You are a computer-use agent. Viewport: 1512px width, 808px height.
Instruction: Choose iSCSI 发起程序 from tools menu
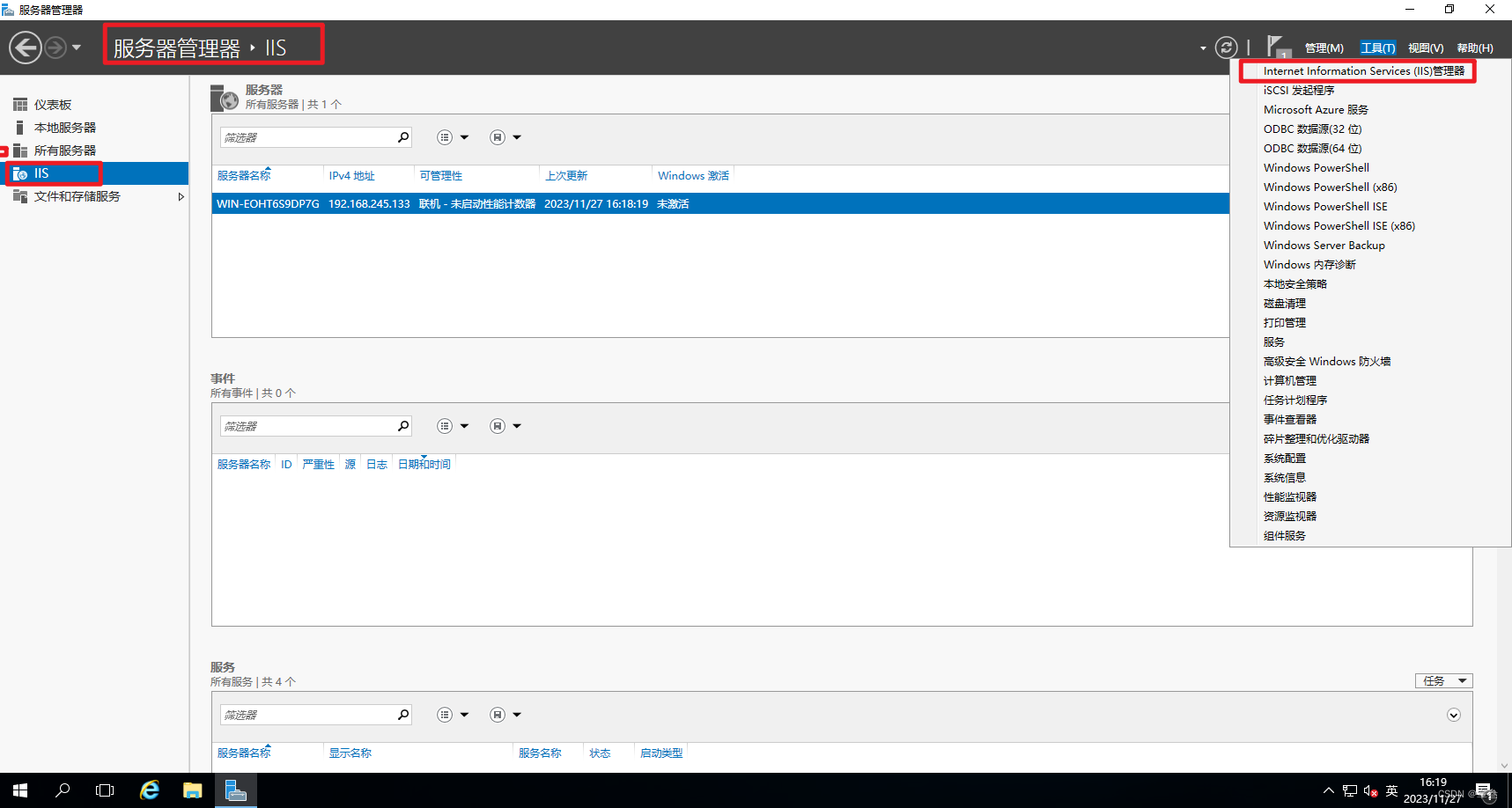(x=1299, y=91)
